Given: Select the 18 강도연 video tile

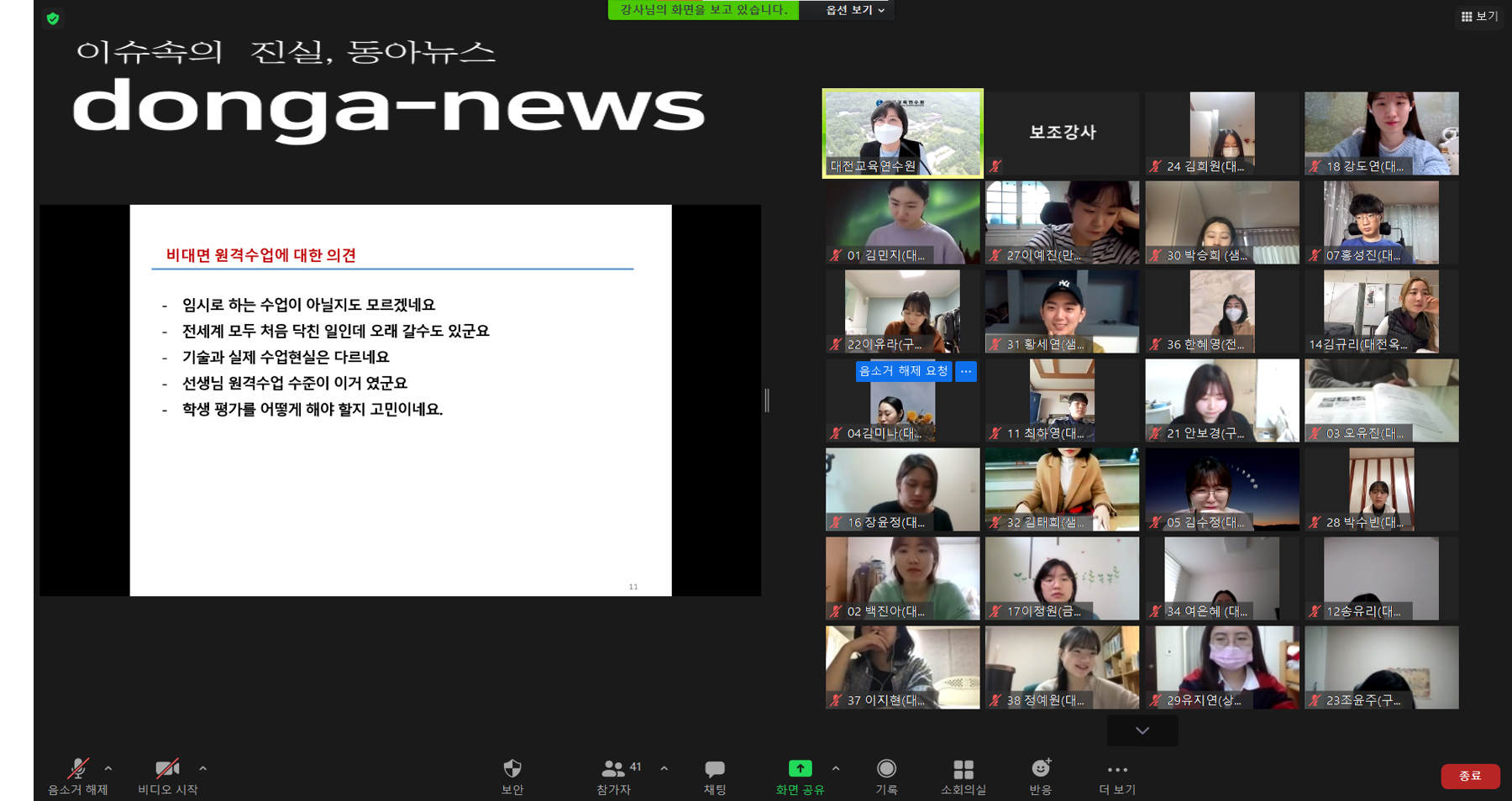Looking at the screenshot, I should coord(1382,133).
